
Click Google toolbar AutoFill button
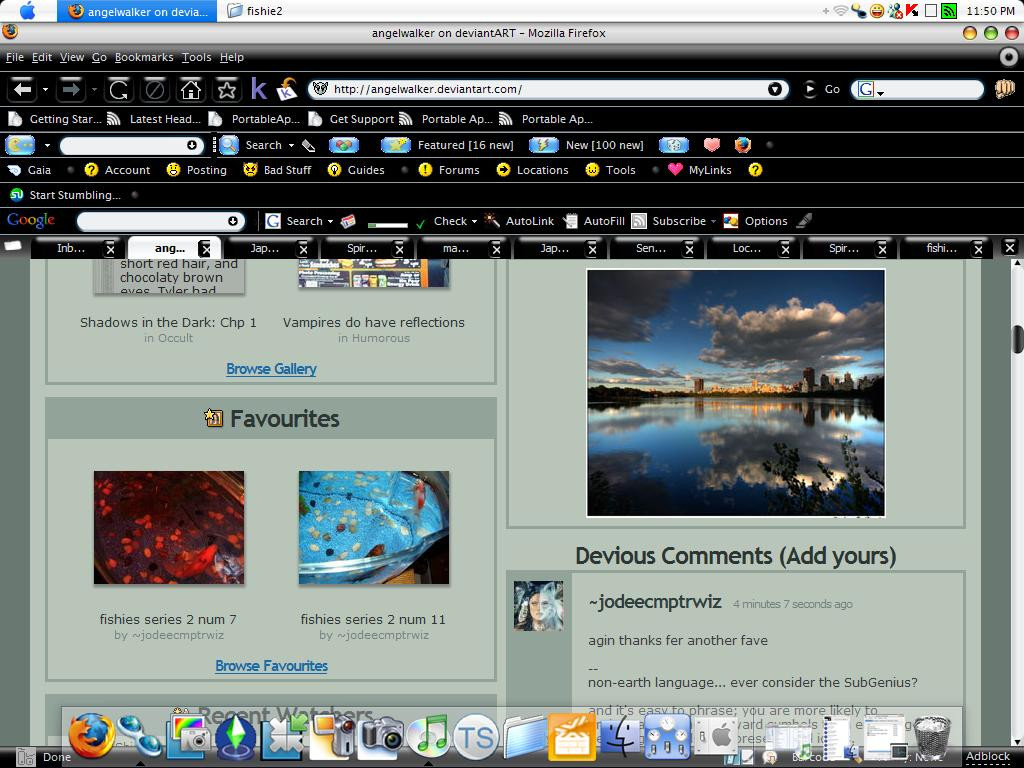pyautogui.click(x=594, y=221)
